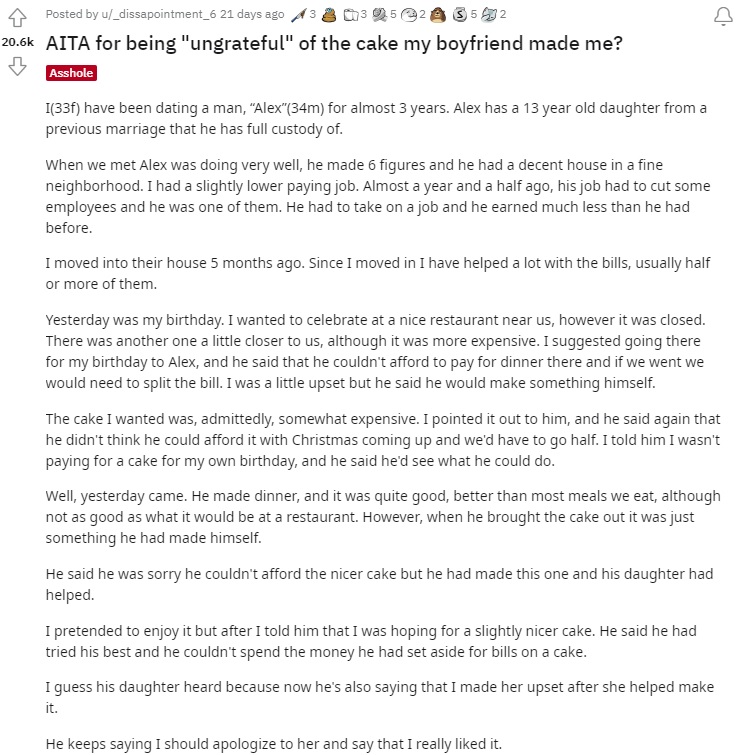Upvote the AITA cake post

(x=16, y=19)
